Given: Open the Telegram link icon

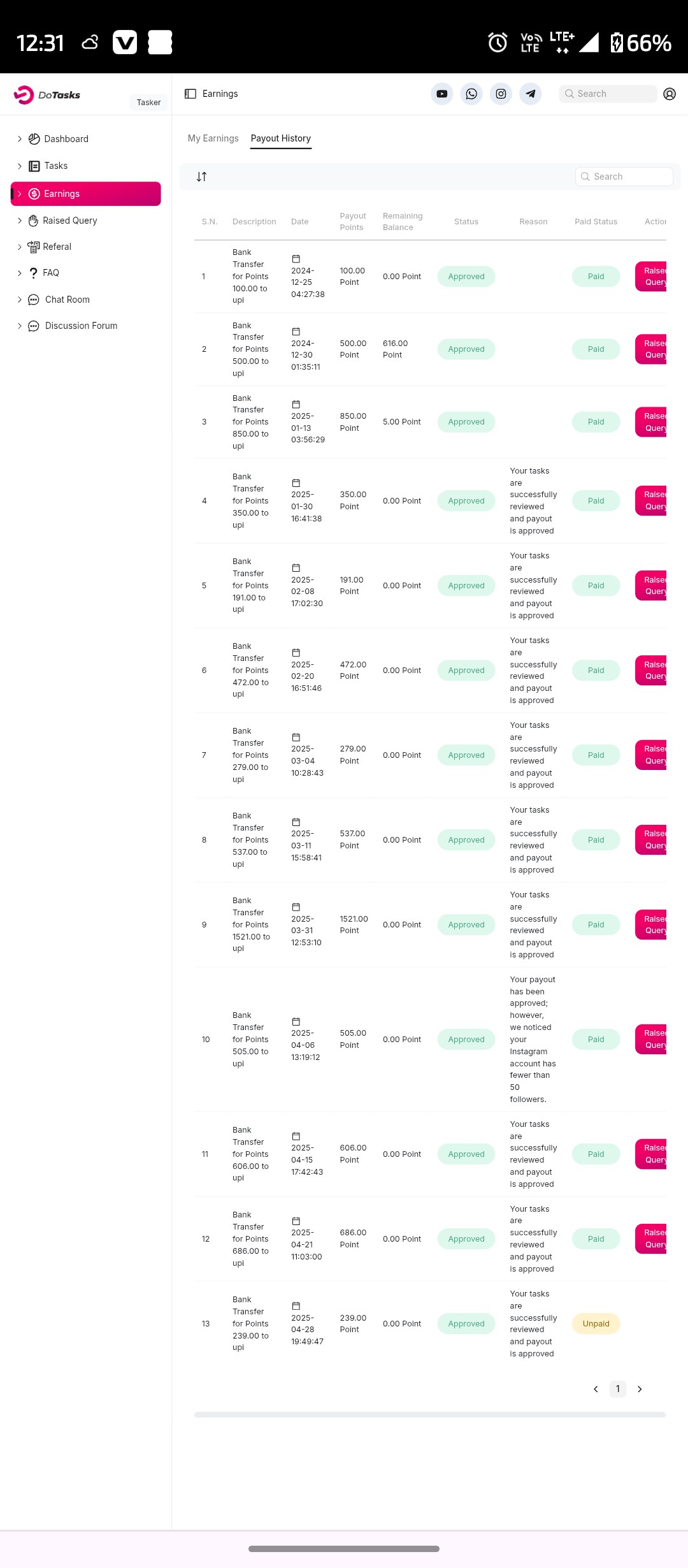Looking at the screenshot, I should coord(530,94).
